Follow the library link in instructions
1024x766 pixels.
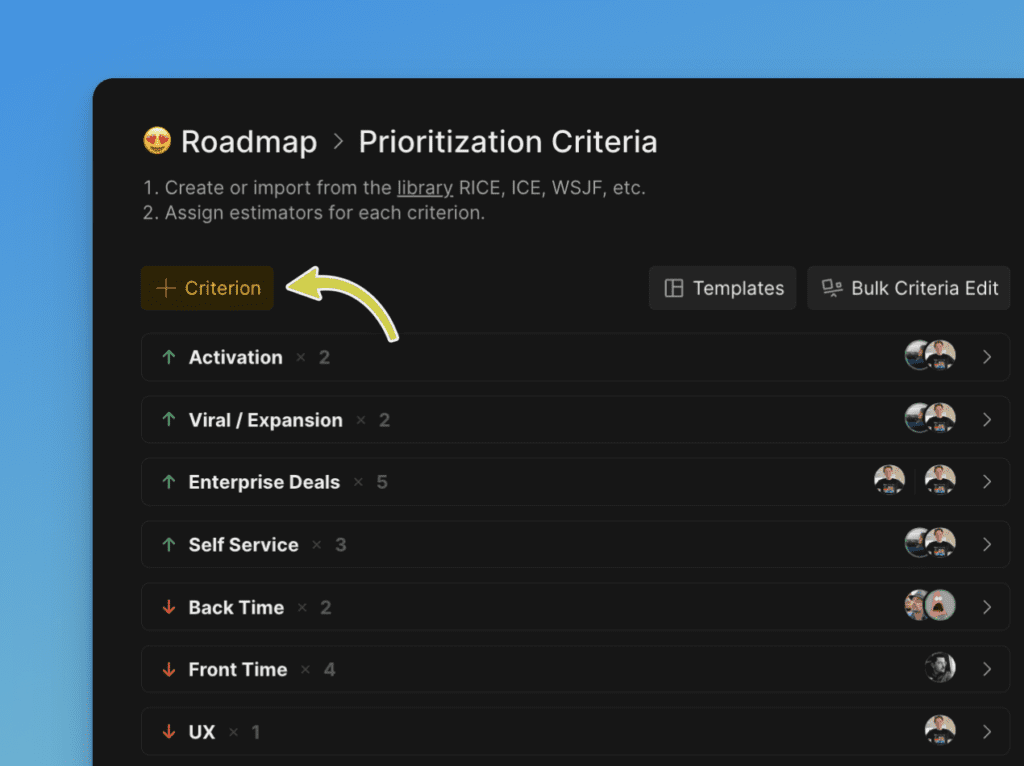425,188
